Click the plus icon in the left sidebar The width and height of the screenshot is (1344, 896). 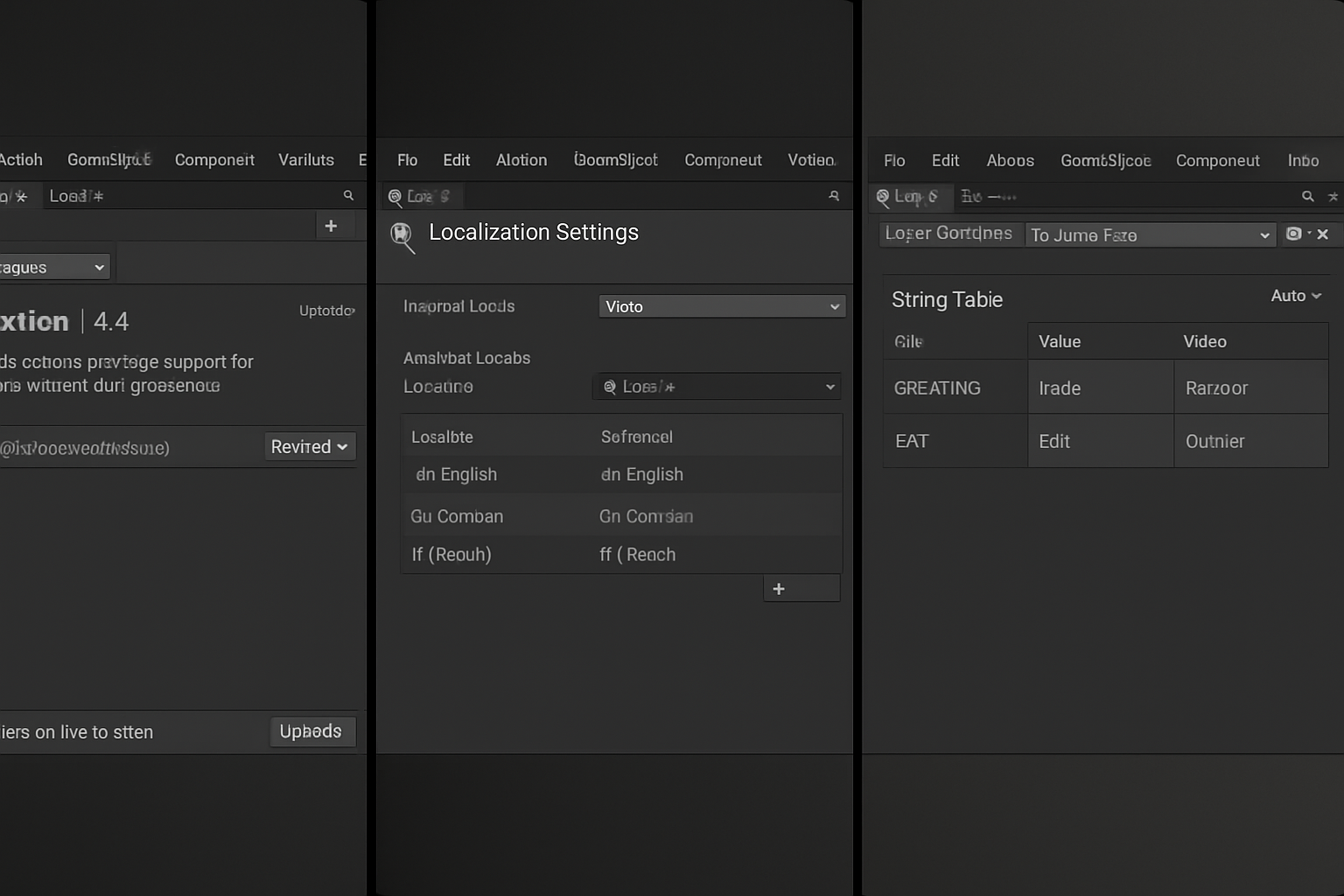pyautogui.click(x=332, y=225)
